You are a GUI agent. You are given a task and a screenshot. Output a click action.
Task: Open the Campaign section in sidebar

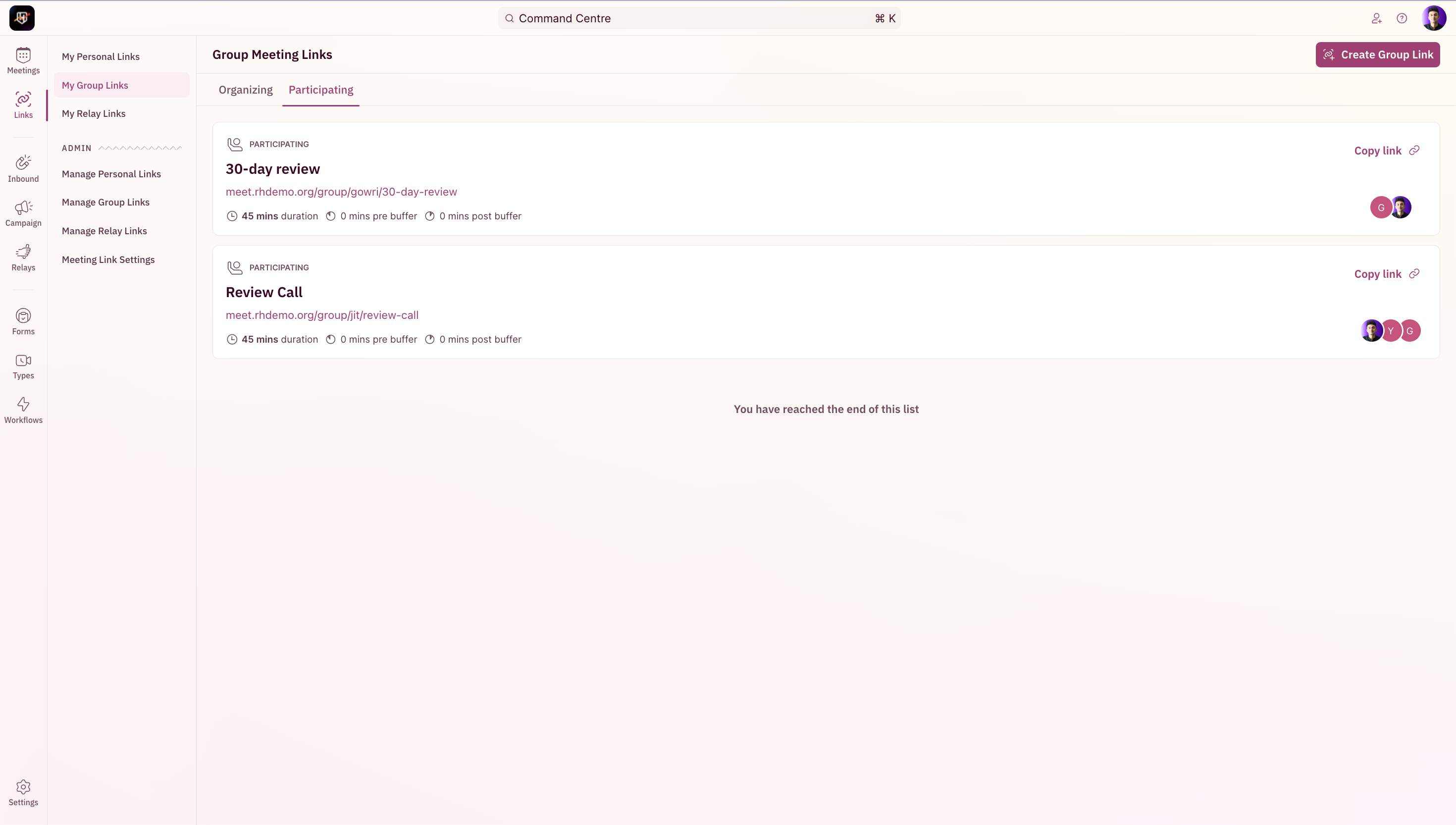[x=23, y=213]
